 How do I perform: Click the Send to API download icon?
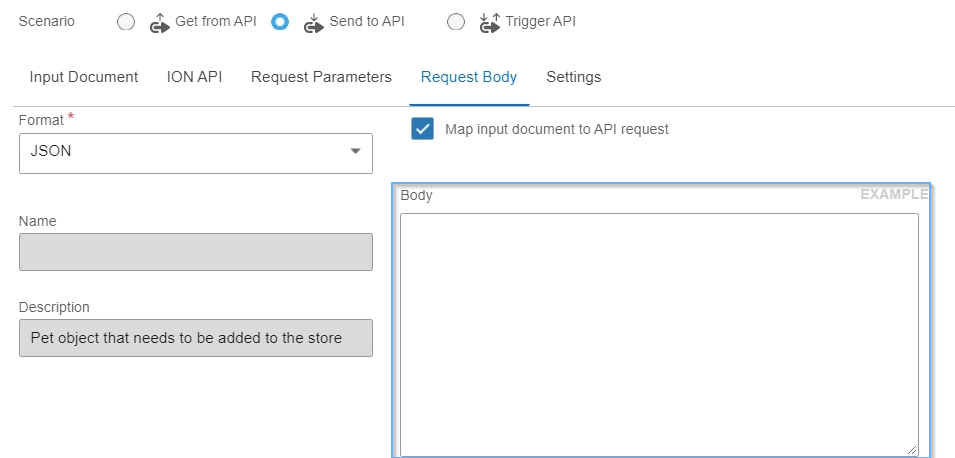[x=314, y=23]
